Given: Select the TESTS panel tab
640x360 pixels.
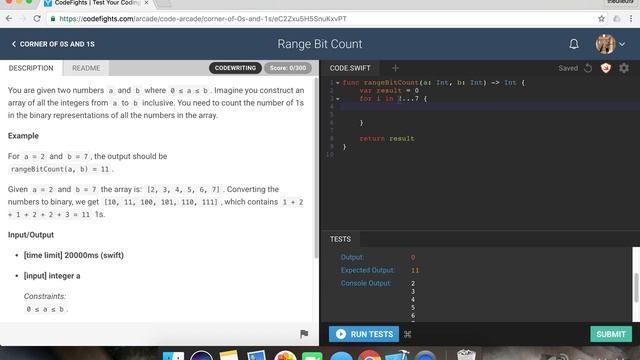Looking at the screenshot, I should point(340,239).
